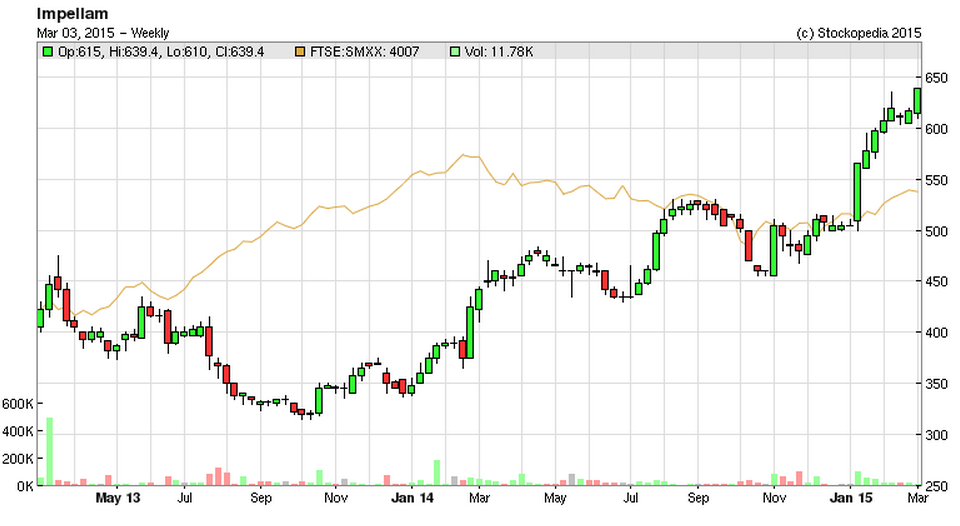Click the 300 price axis label
The image size is (960, 526).
coord(937,435)
